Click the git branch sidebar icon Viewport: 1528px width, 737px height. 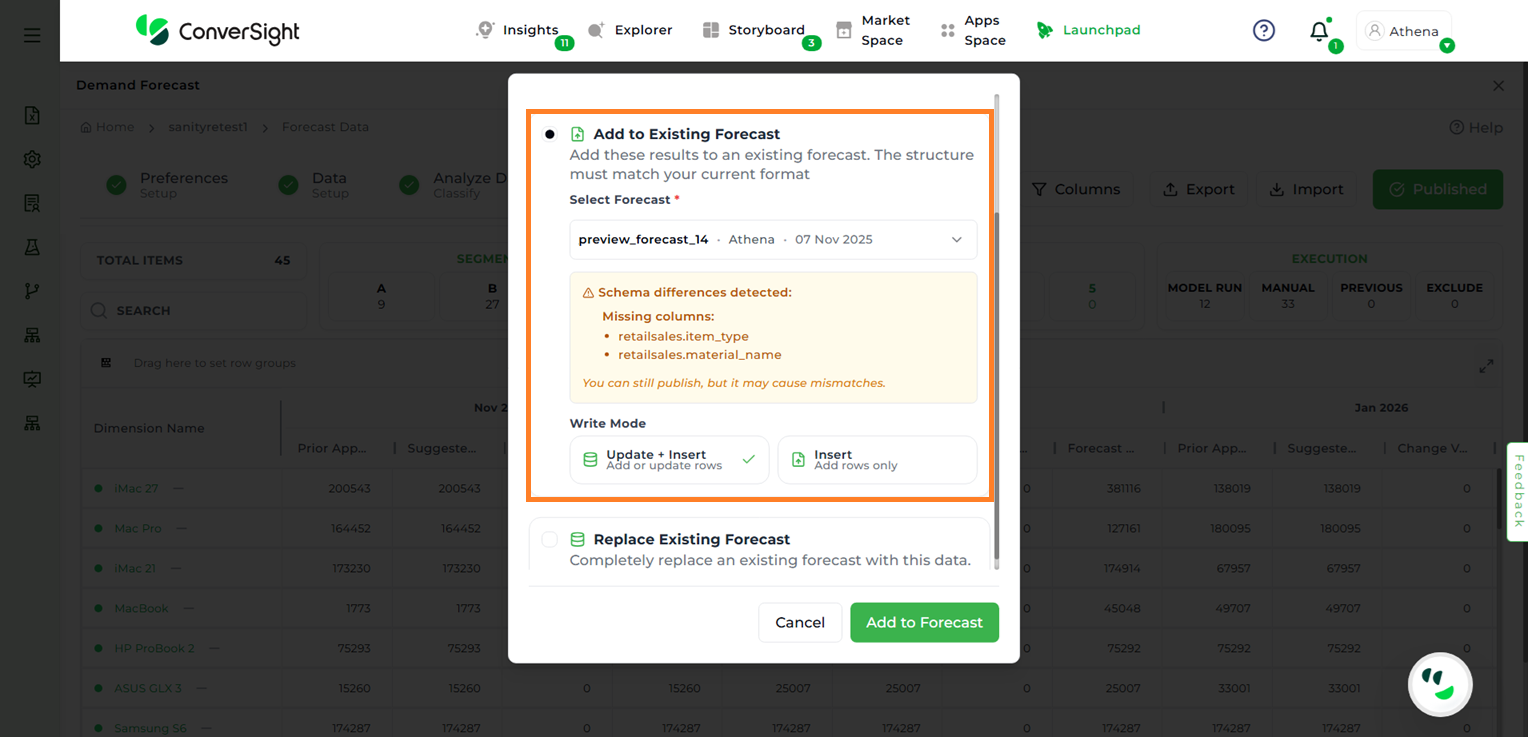[x=32, y=291]
